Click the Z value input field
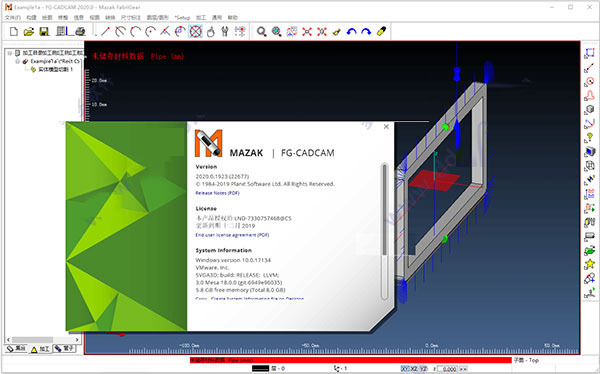Image resolution: width=600 pixels, height=374 pixels. [x=447, y=369]
